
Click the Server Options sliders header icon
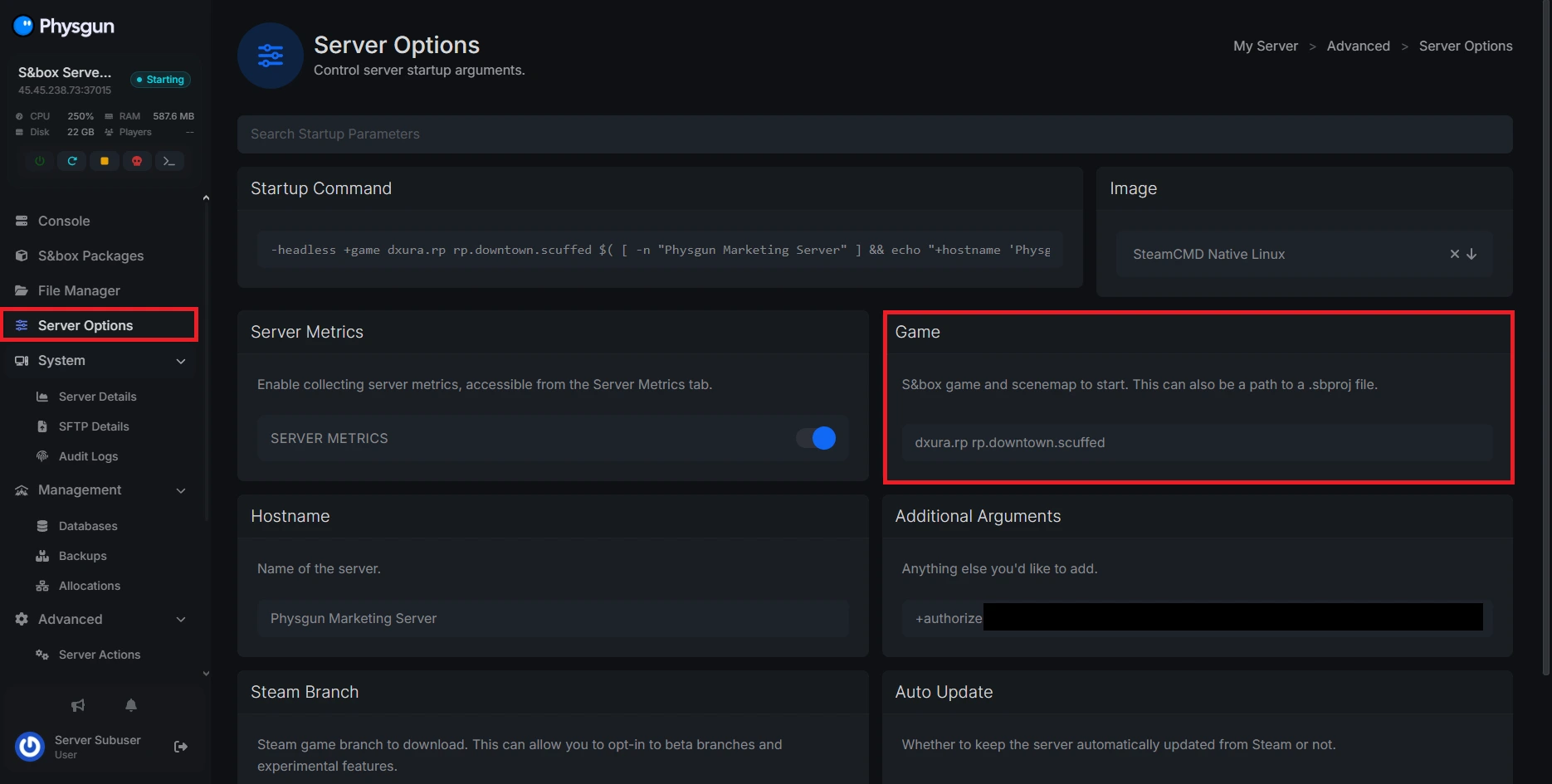(x=271, y=56)
